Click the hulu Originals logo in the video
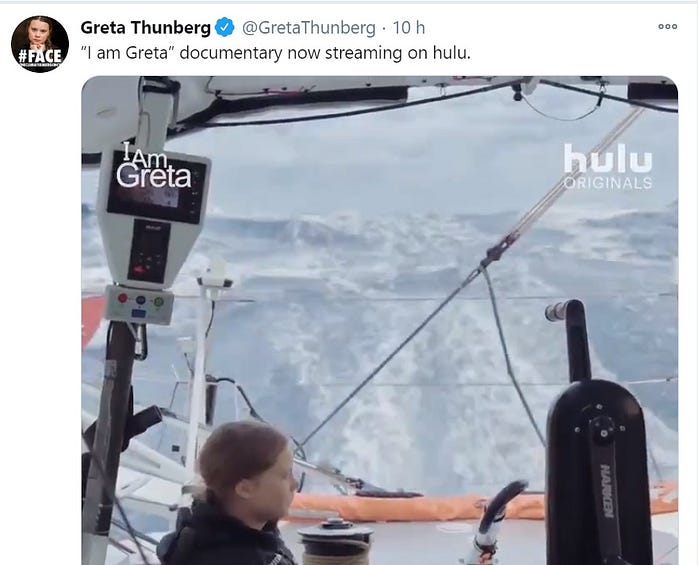 pyautogui.click(x=608, y=166)
